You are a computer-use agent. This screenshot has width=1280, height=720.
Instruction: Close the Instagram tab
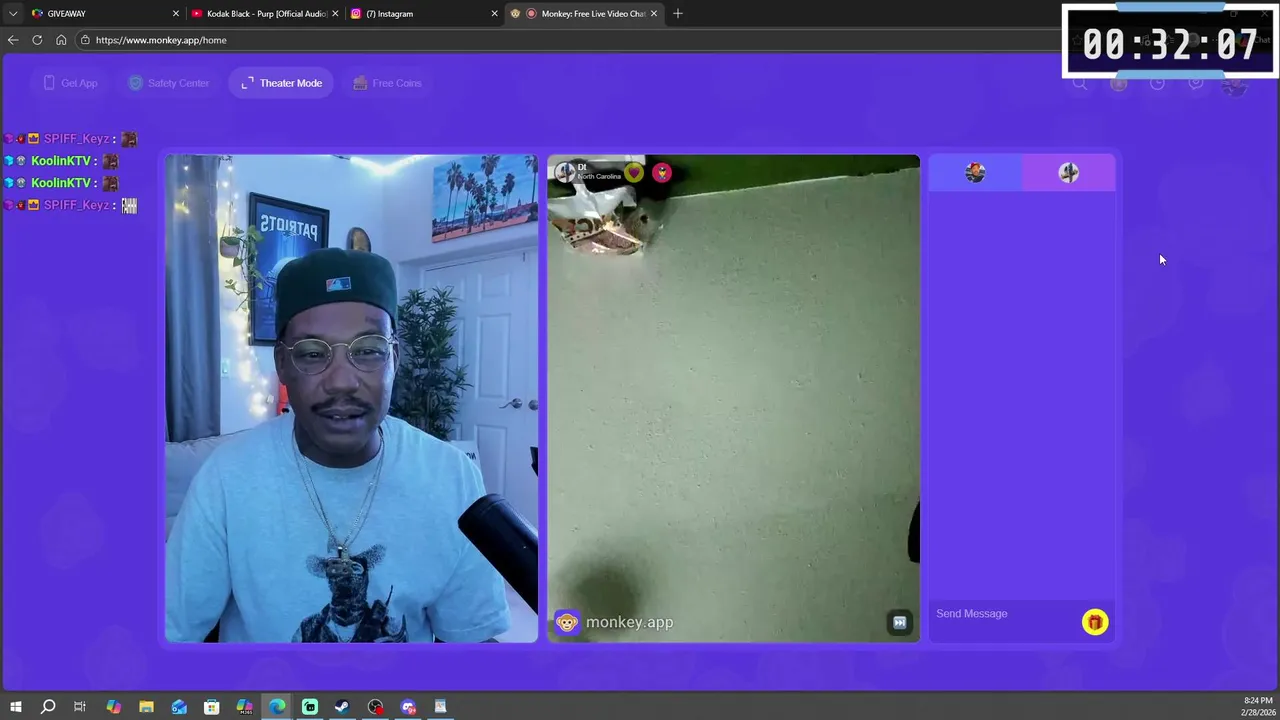(x=494, y=14)
